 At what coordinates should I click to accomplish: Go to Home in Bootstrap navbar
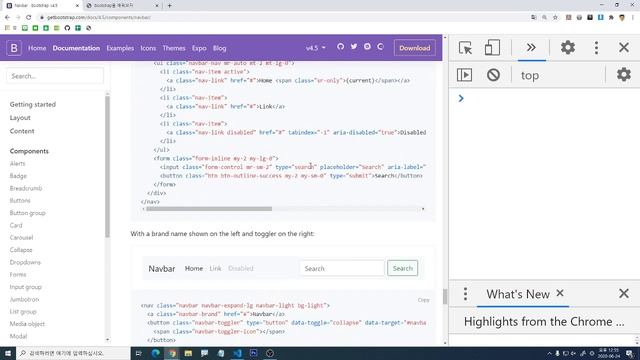pyautogui.click(x=37, y=48)
